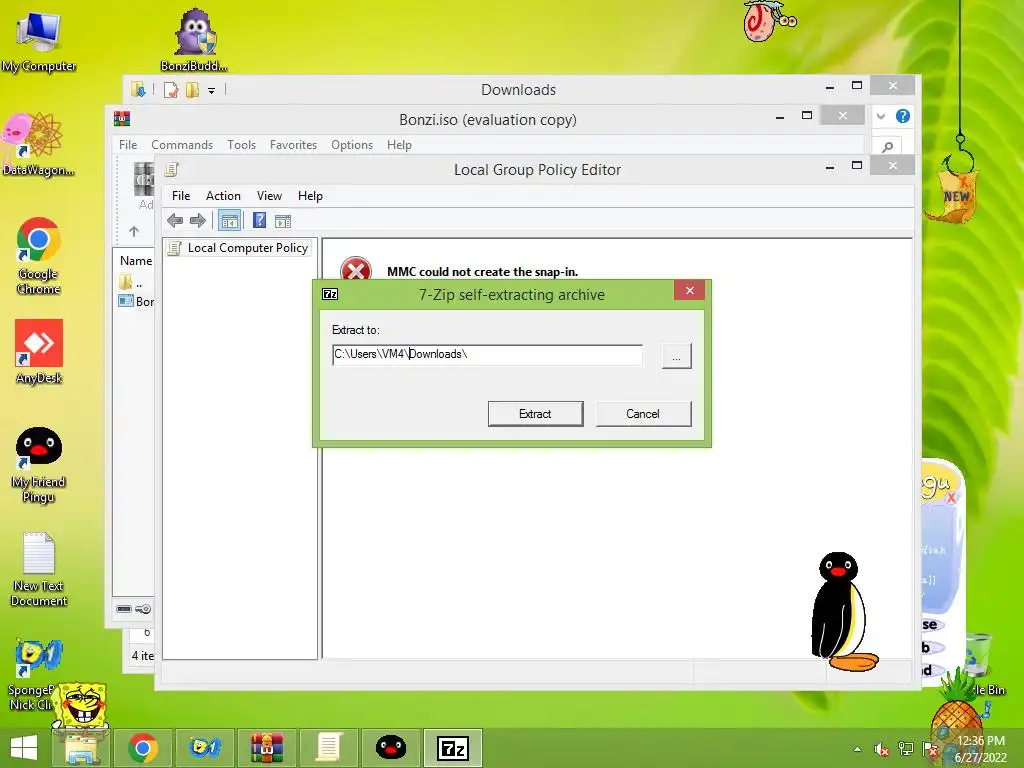Close the 7-Zip self-extracting archive dialog
The image size is (1024, 768).
689,291
